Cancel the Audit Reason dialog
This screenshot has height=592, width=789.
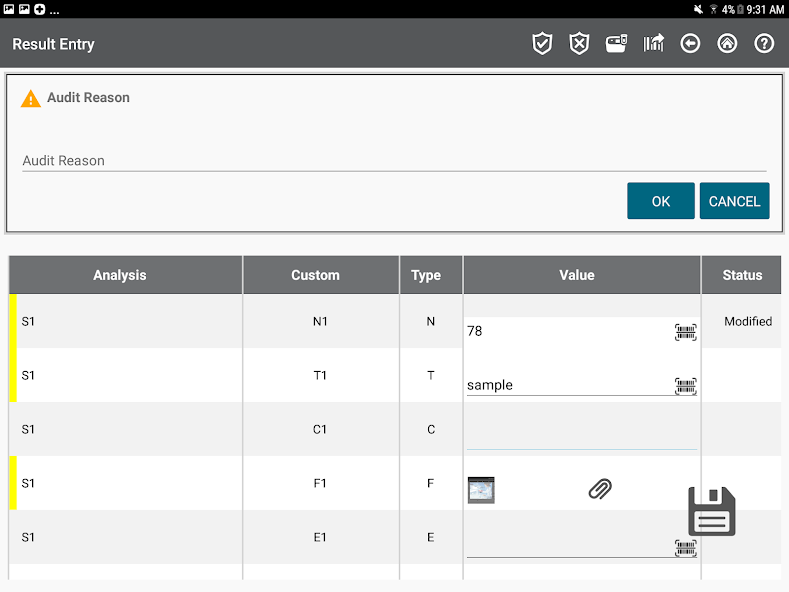734,201
